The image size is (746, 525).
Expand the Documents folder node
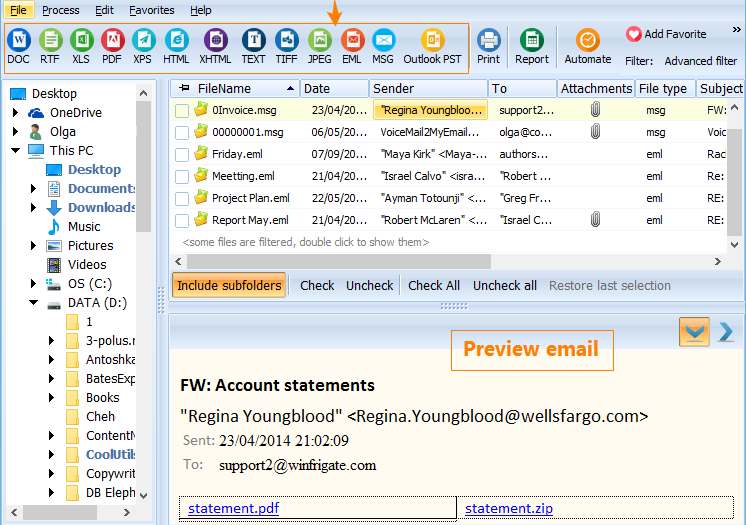[x=33, y=188]
